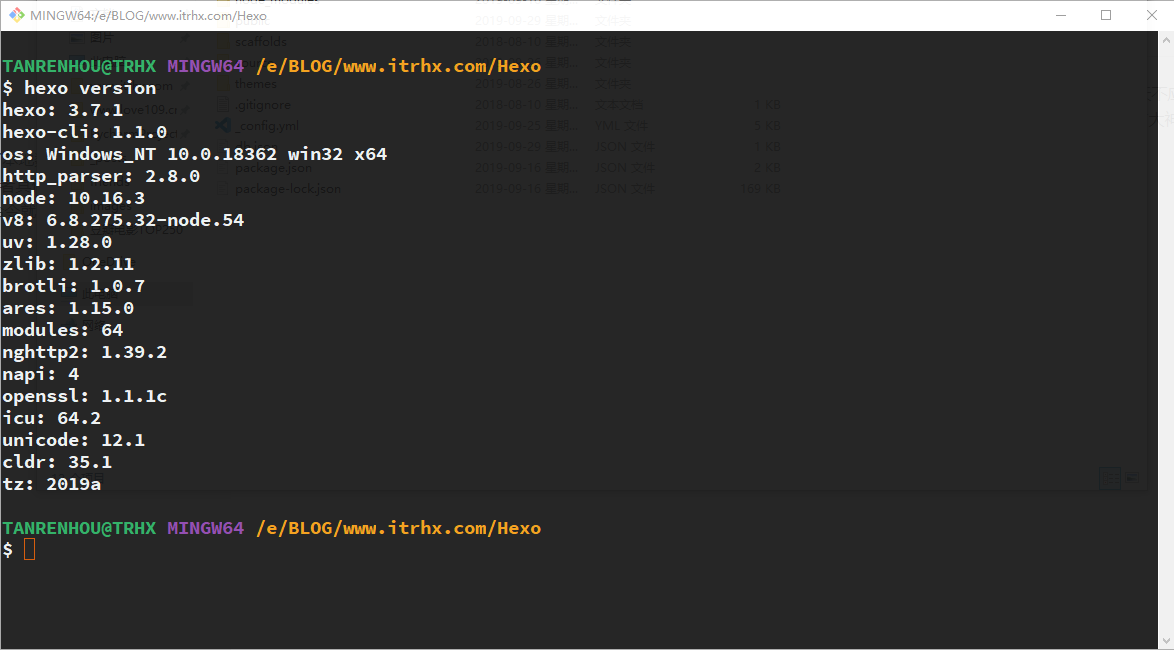1174x650 pixels.
Task: Click the 'brotli: 1.0.7' line
Action: [73, 286]
